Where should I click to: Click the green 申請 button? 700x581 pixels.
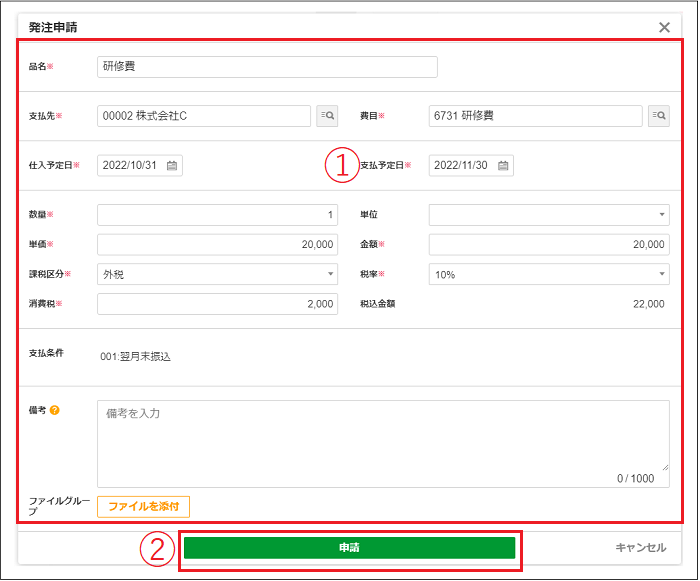[x=350, y=548]
